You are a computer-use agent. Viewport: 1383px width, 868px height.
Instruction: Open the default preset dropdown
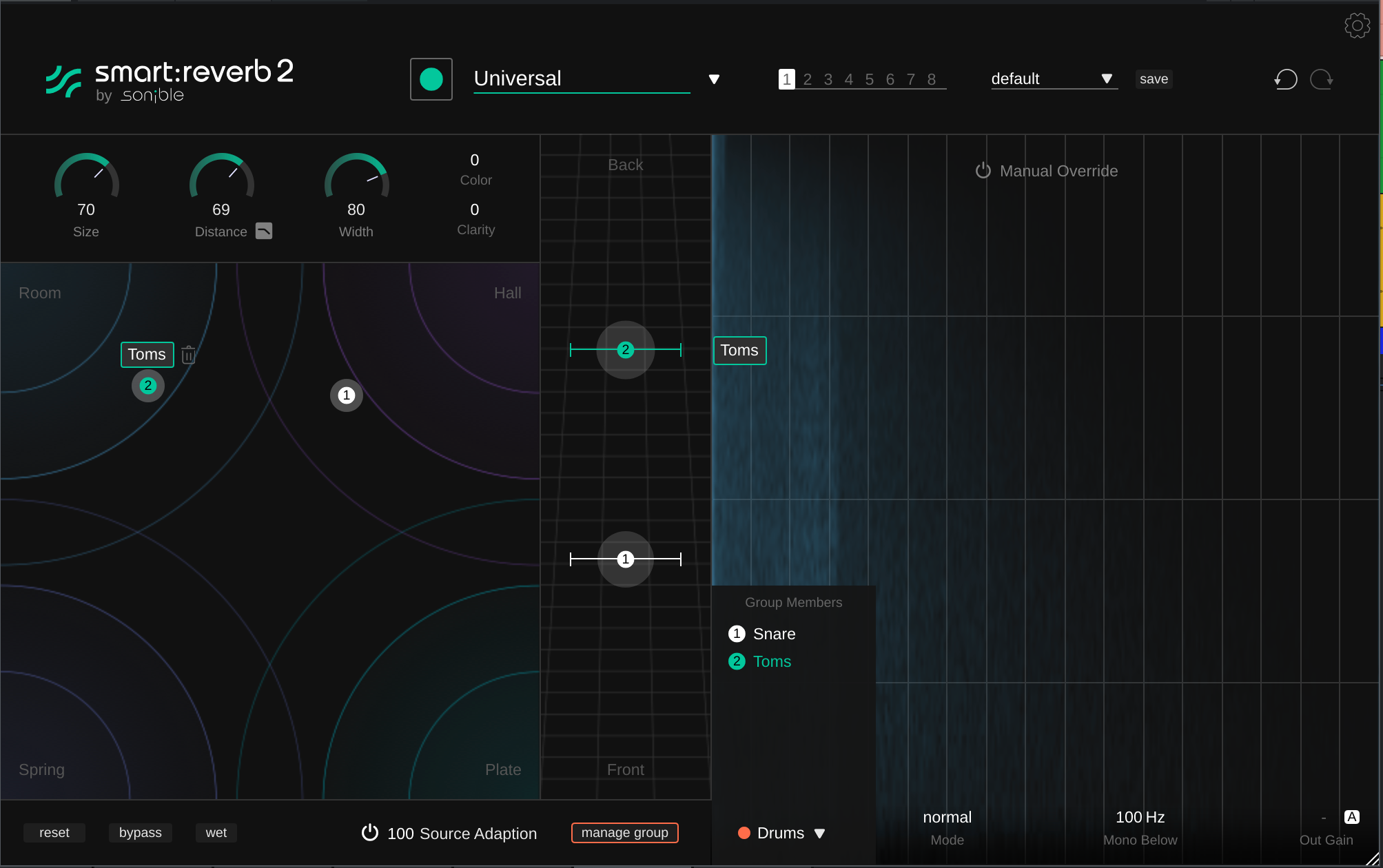click(1106, 79)
